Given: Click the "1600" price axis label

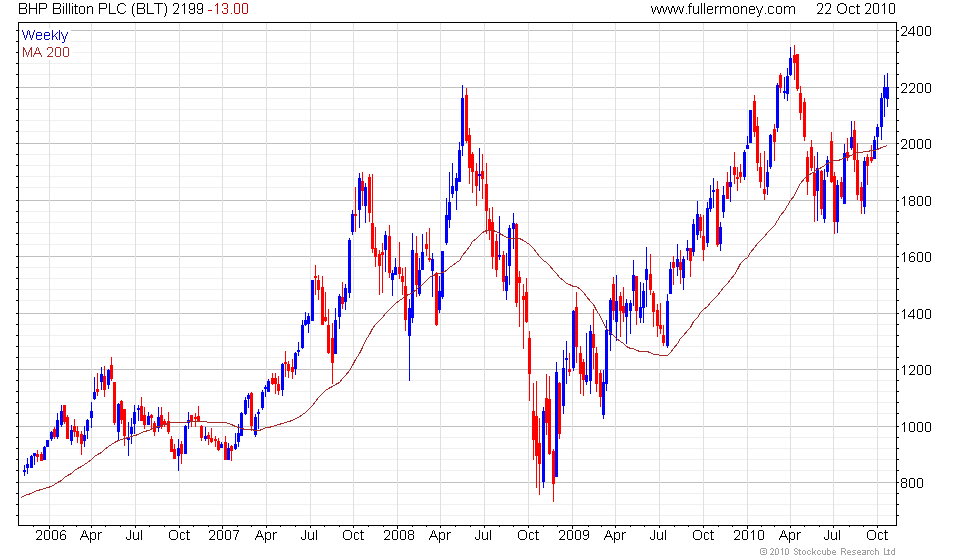Looking at the screenshot, I should 916,258.
